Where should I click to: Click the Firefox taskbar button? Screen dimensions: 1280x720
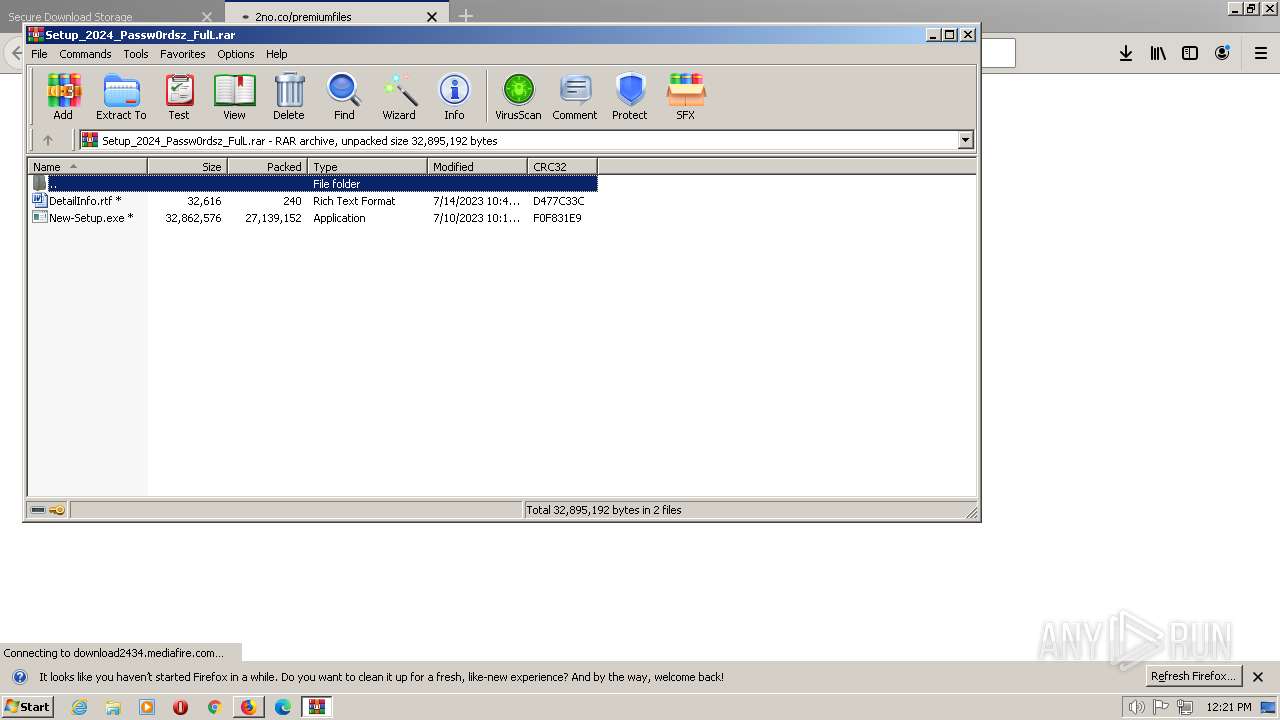[248, 707]
